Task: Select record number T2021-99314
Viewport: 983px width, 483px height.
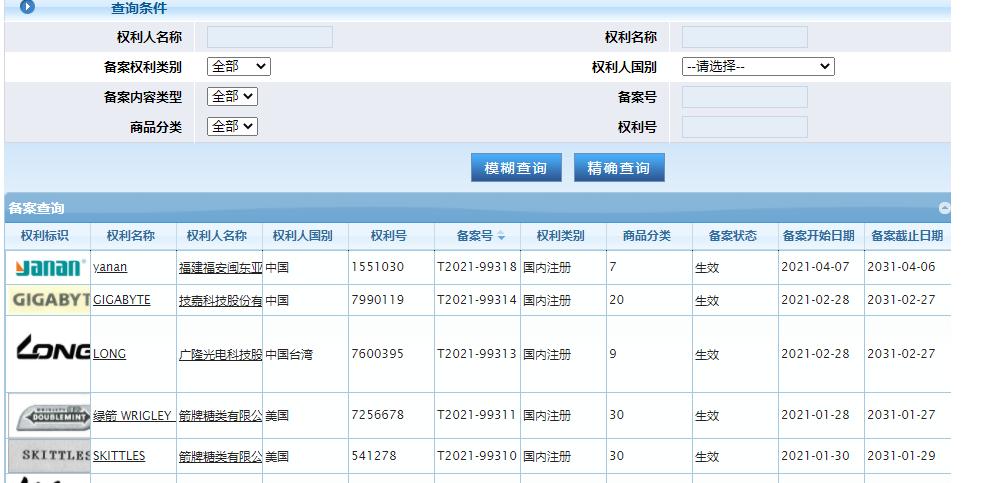Action: click(477, 300)
